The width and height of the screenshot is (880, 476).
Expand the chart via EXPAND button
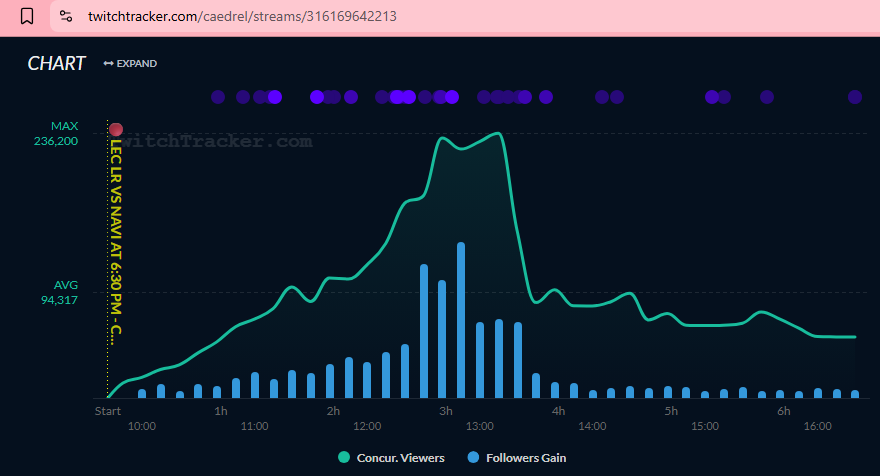(130, 63)
